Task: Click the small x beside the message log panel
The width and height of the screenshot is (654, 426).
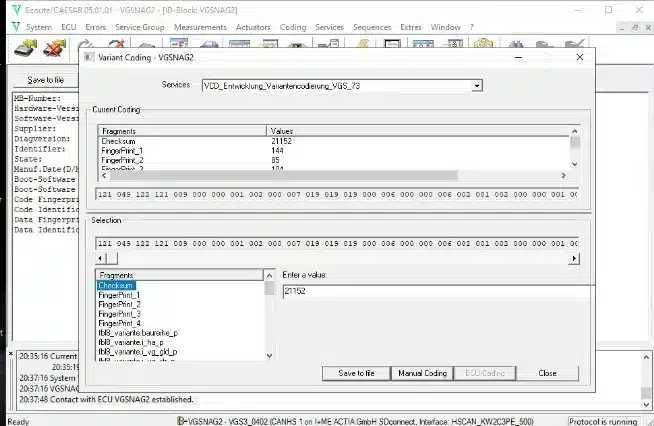Action: 11,353
